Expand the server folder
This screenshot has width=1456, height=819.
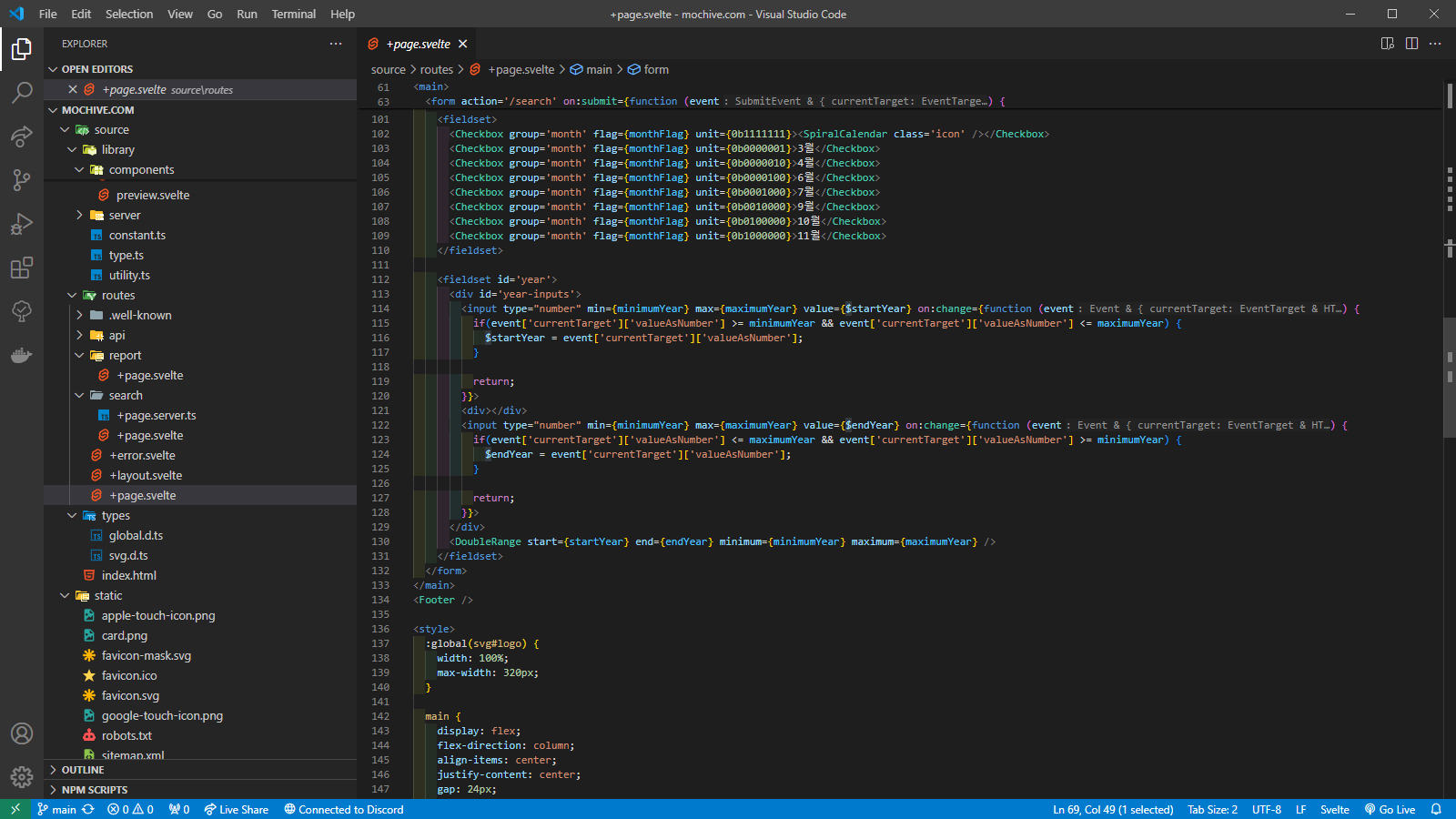(125, 216)
